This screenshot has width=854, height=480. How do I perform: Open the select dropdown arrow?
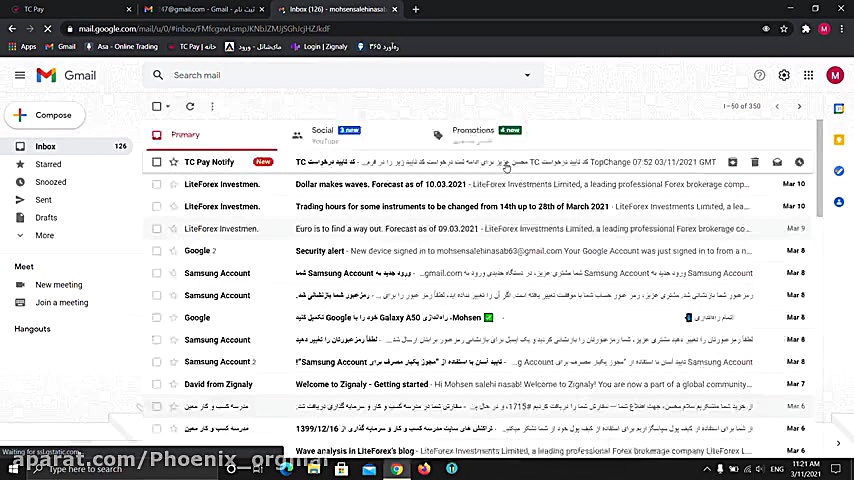click(x=168, y=106)
